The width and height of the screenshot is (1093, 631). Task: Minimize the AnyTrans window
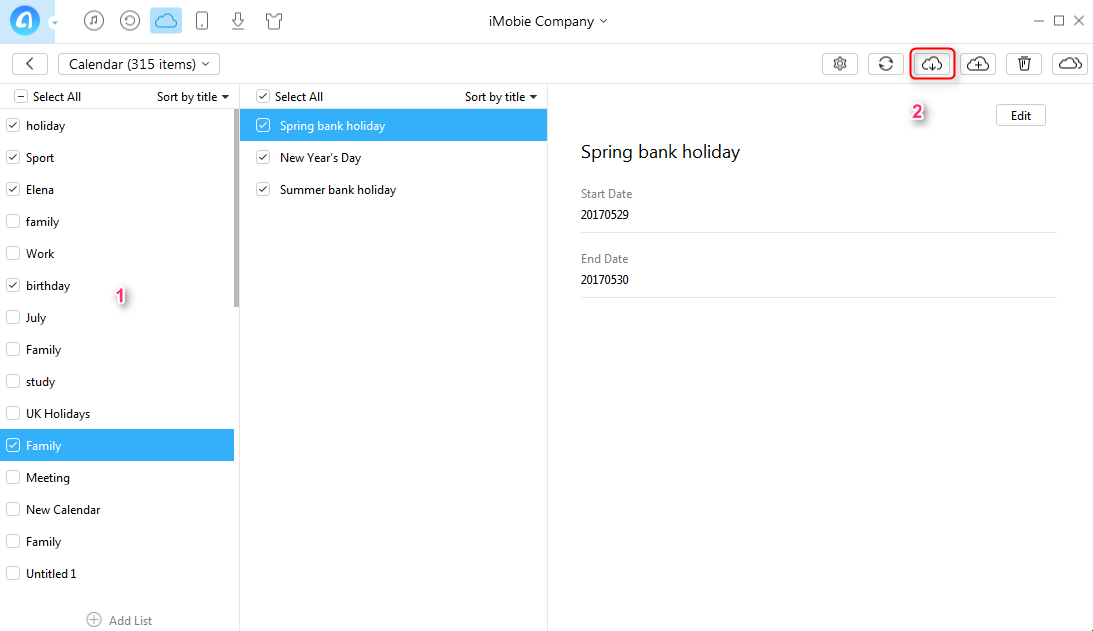tap(1039, 21)
